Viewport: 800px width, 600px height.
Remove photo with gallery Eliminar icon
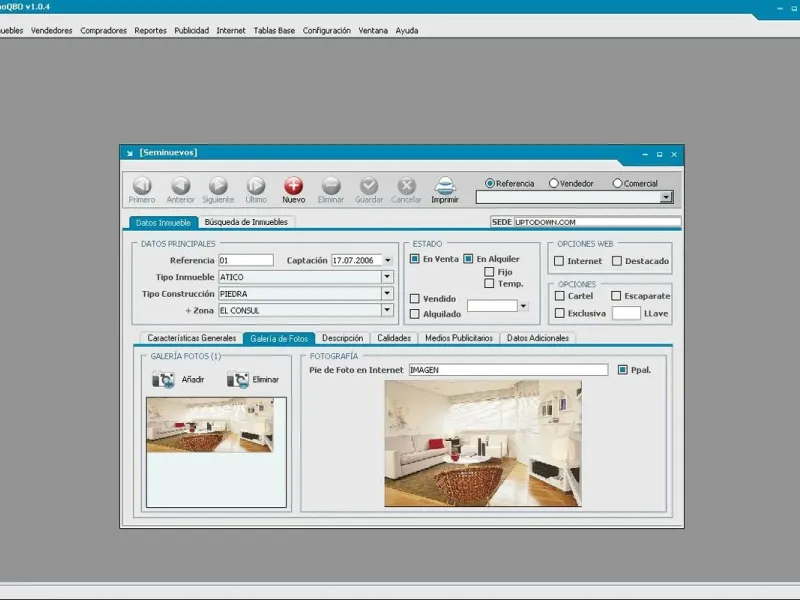[x=238, y=379]
